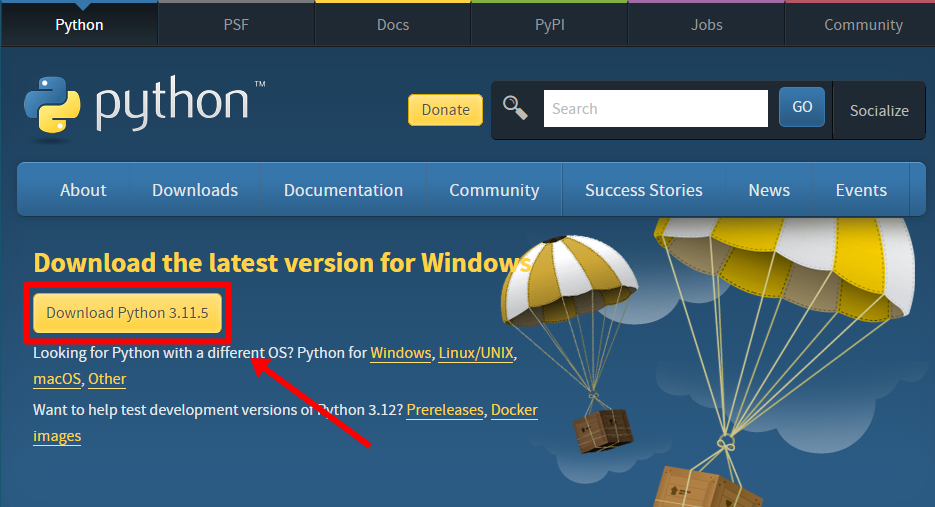Click the GO search button
Screen dimensions: 935x507
point(802,107)
